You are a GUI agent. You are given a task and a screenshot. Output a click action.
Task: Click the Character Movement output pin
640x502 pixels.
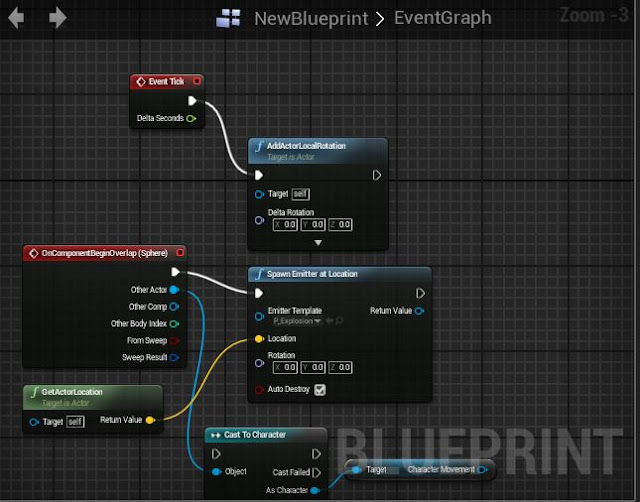click(482, 470)
